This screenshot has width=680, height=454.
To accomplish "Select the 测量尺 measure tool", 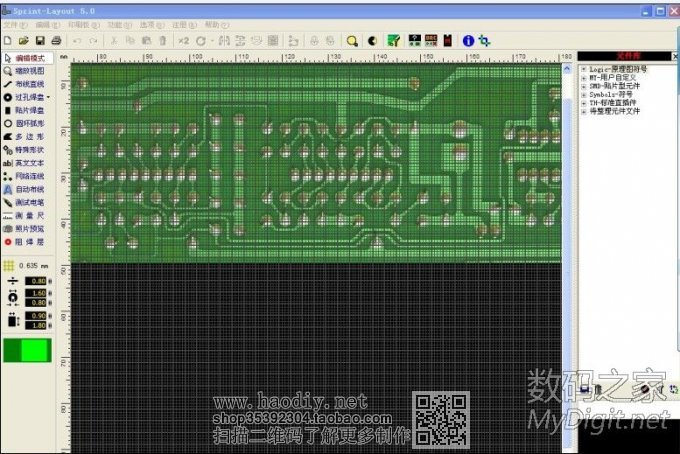I will pos(24,215).
